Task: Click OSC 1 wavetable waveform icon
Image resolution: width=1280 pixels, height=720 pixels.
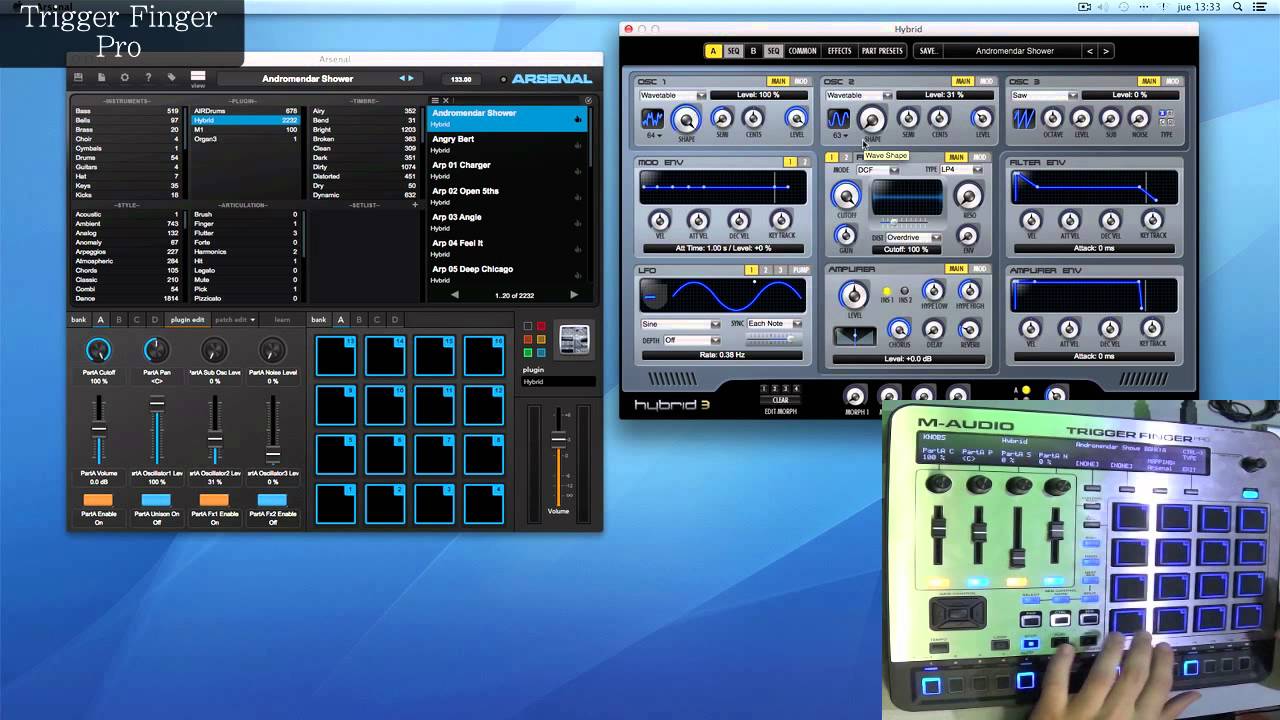Action: tap(653, 119)
